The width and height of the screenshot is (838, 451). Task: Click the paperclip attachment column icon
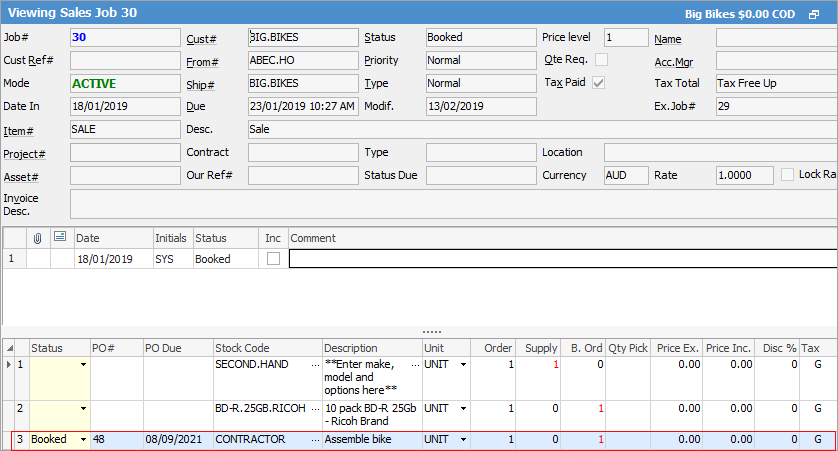[x=38, y=238]
